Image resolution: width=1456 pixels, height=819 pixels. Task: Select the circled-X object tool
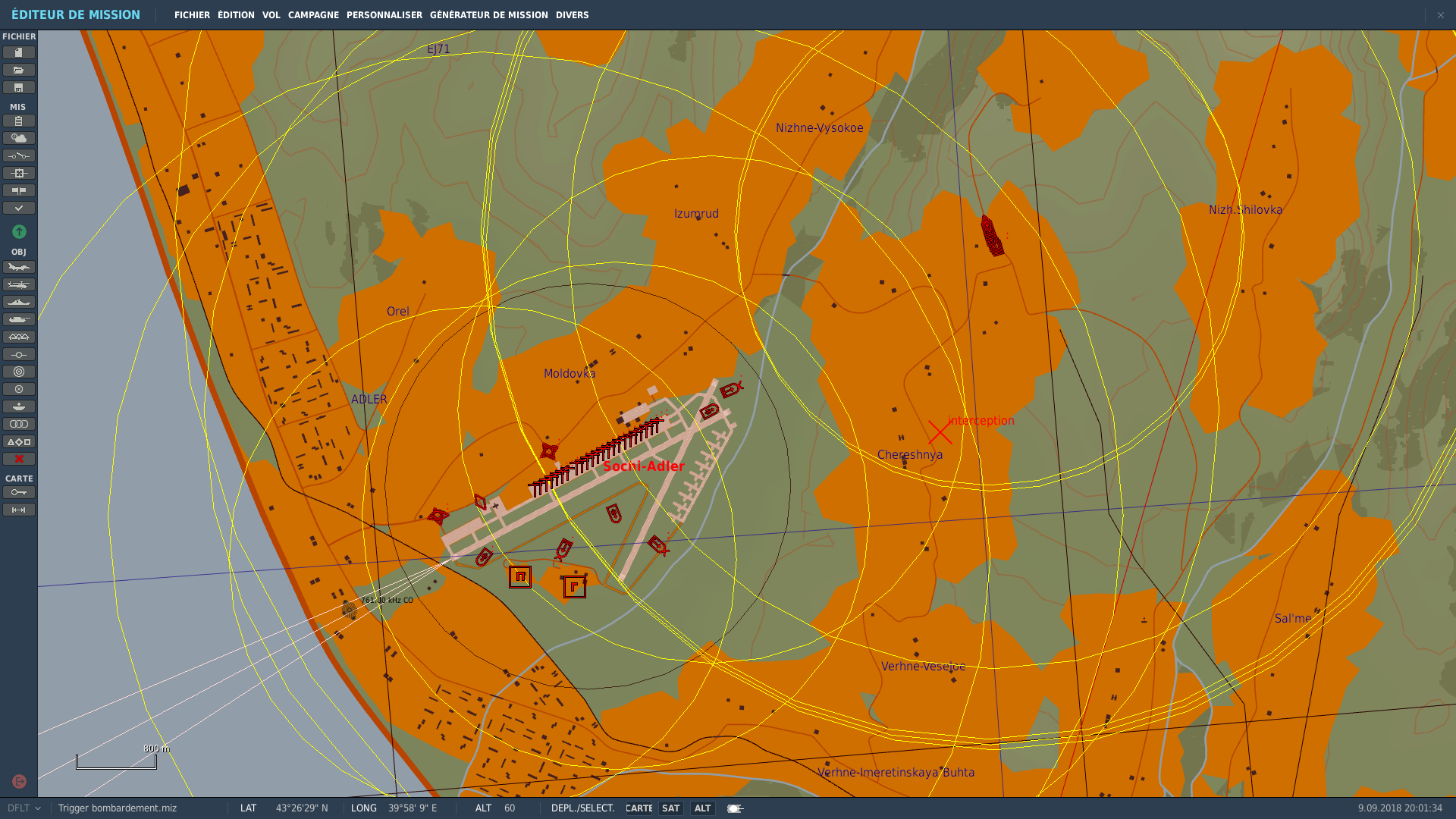pos(19,389)
